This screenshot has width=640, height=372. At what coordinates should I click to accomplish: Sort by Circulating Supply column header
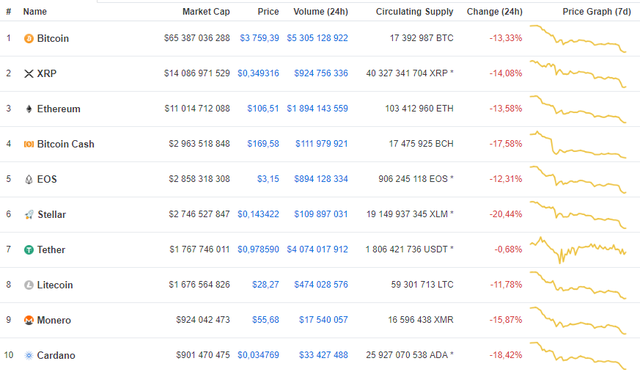coord(414,11)
